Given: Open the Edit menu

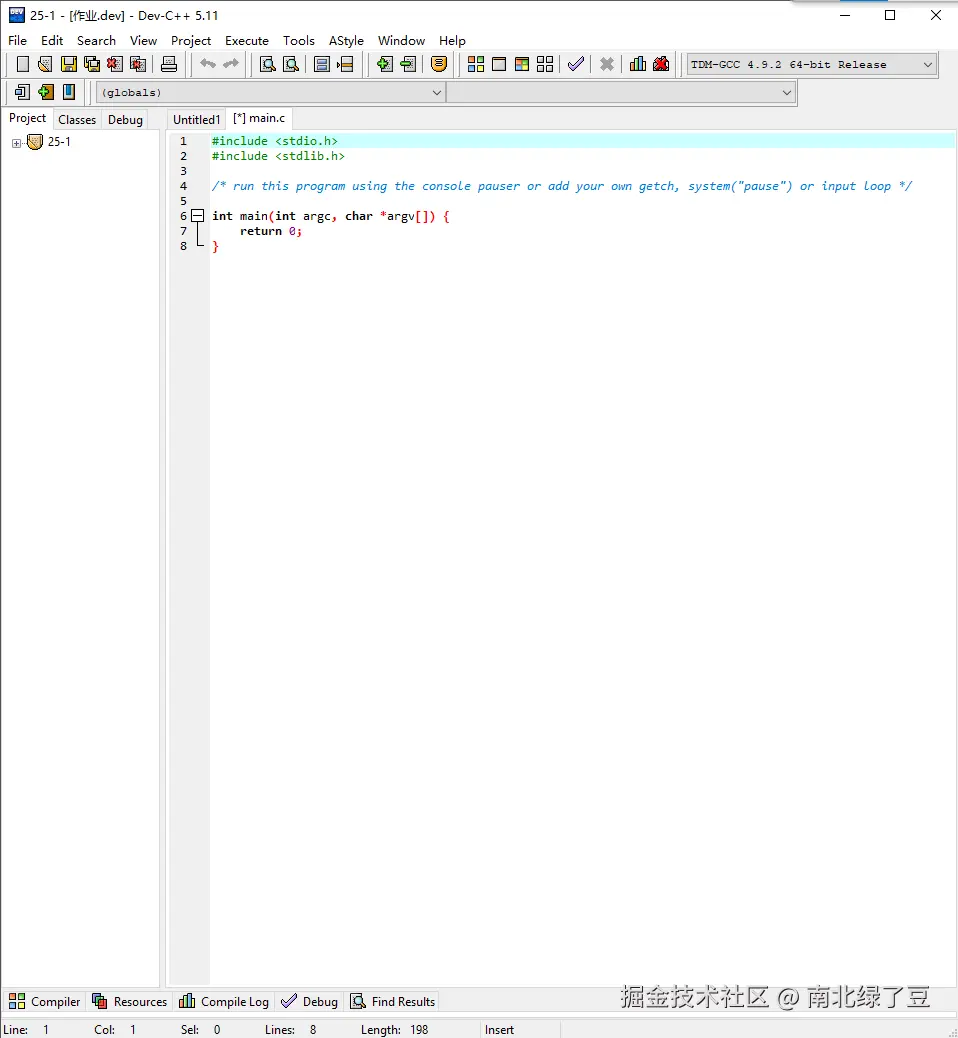Looking at the screenshot, I should click(52, 40).
